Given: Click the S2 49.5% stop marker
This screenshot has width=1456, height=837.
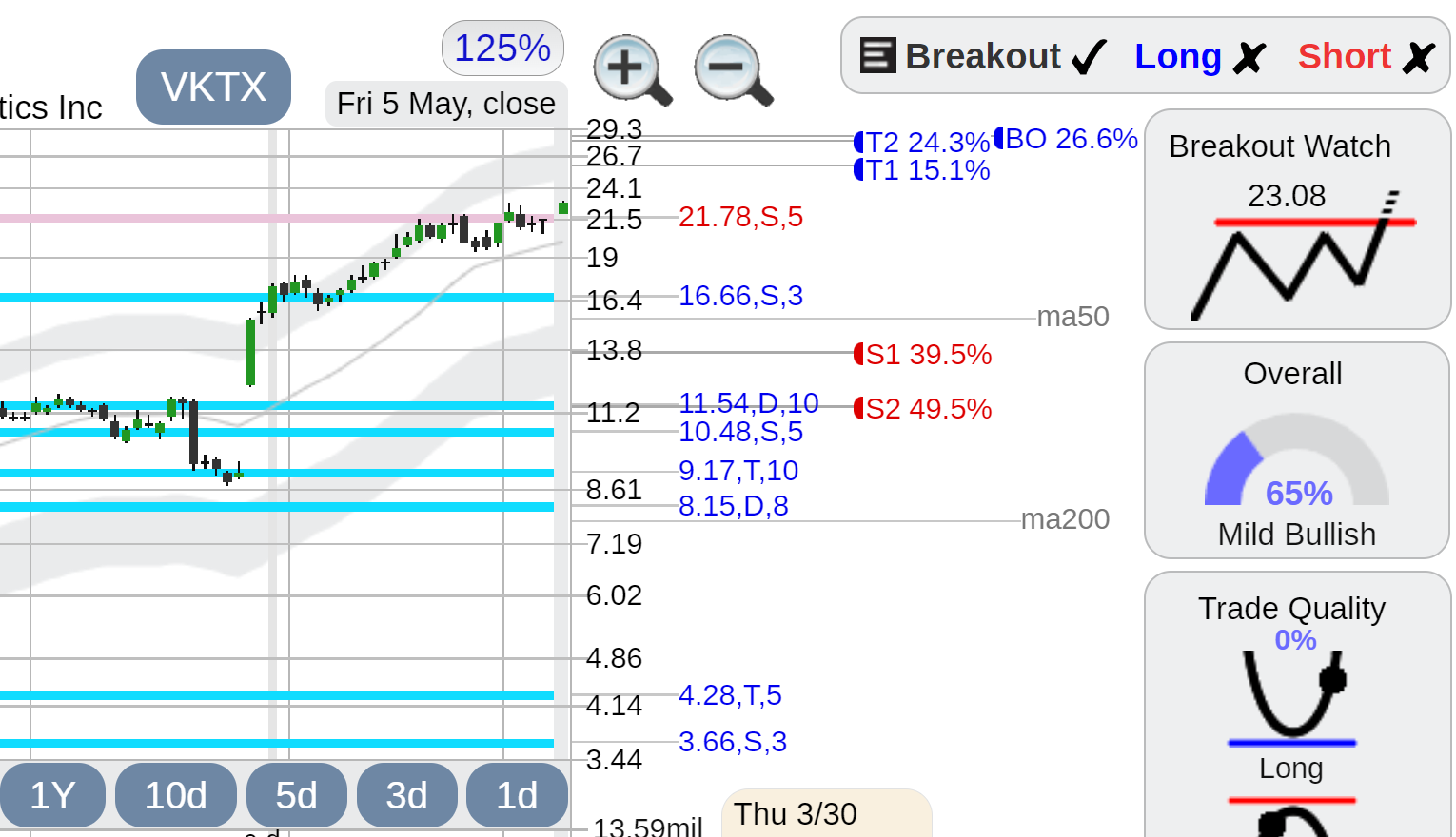Looking at the screenshot, I should tap(923, 409).
